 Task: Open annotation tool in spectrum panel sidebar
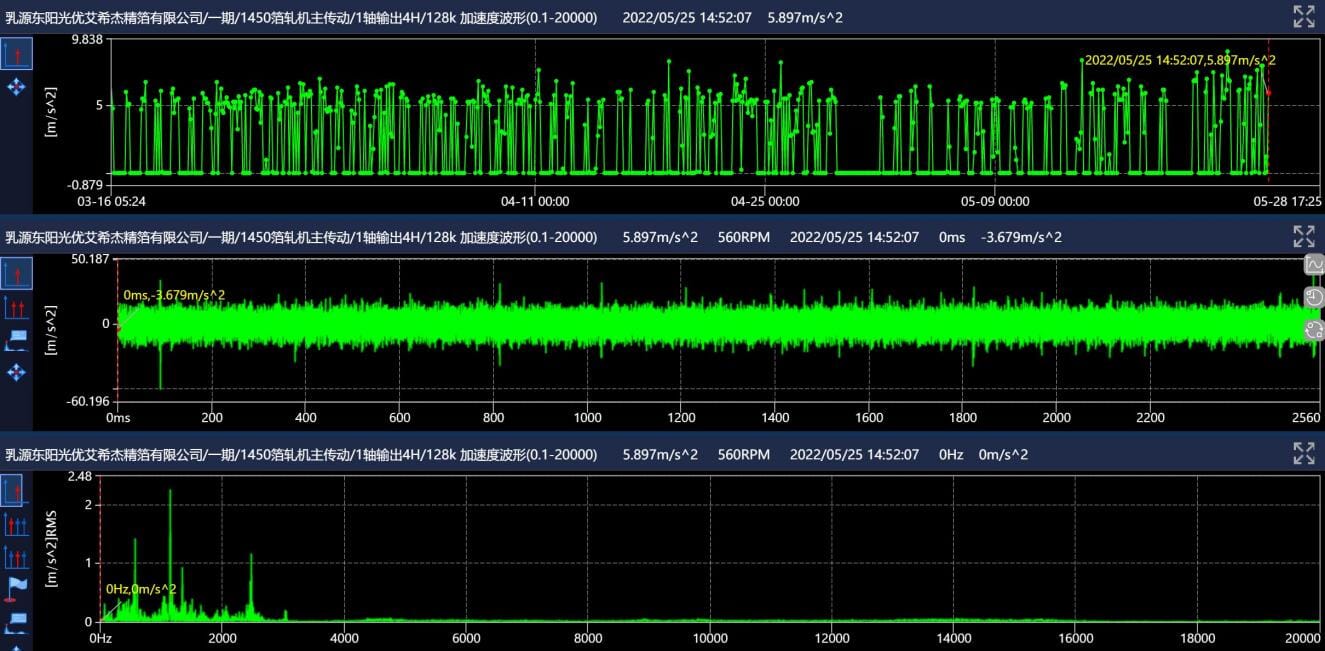[16, 622]
